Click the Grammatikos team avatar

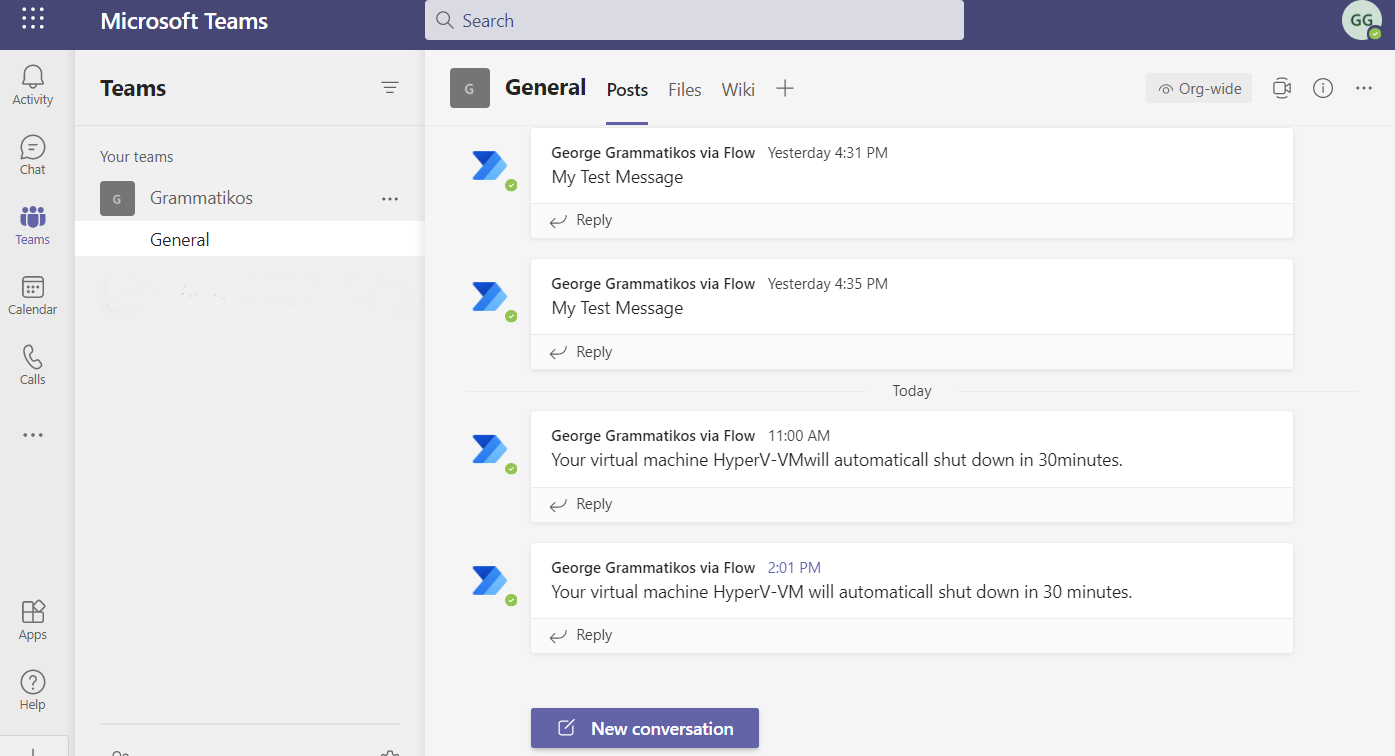(x=117, y=199)
